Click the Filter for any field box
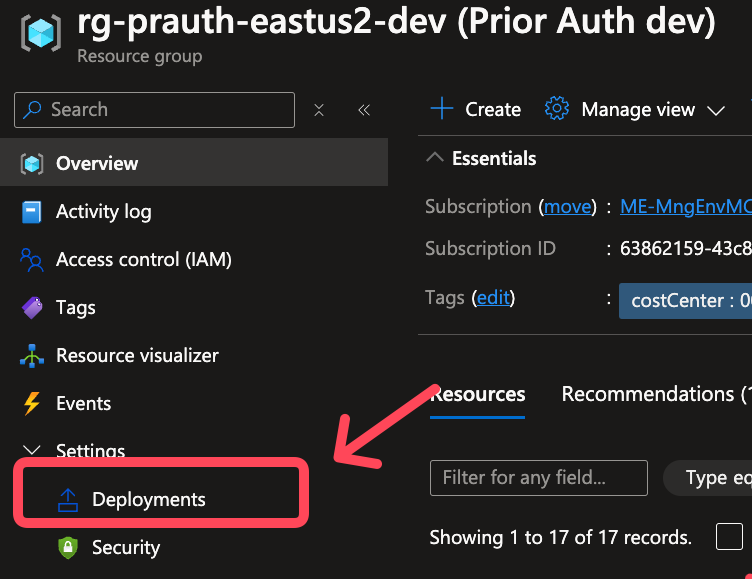This screenshot has height=579, width=752. pos(539,478)
